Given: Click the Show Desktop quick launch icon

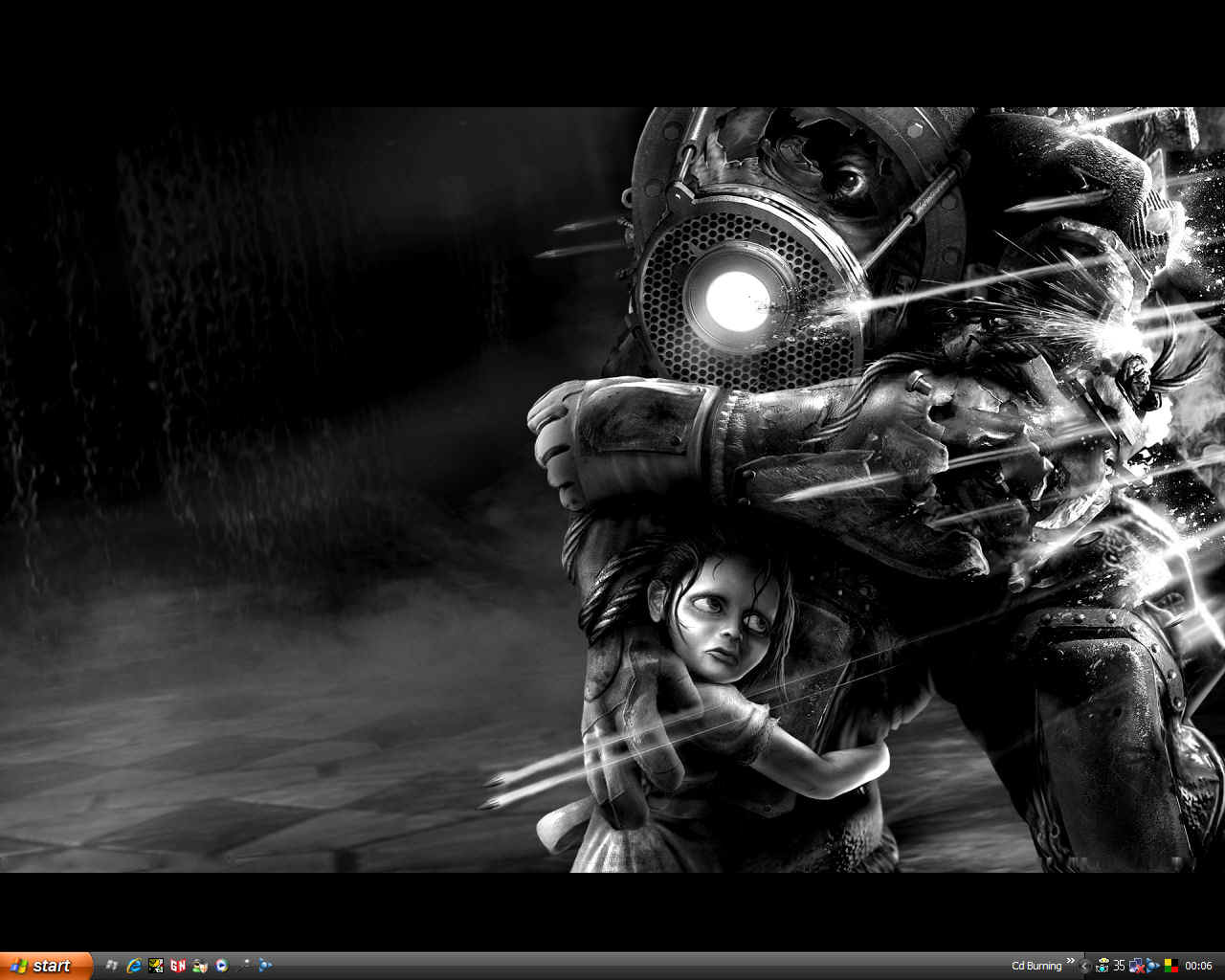Looking at the screenshot, I should click(x=111, y=966).
